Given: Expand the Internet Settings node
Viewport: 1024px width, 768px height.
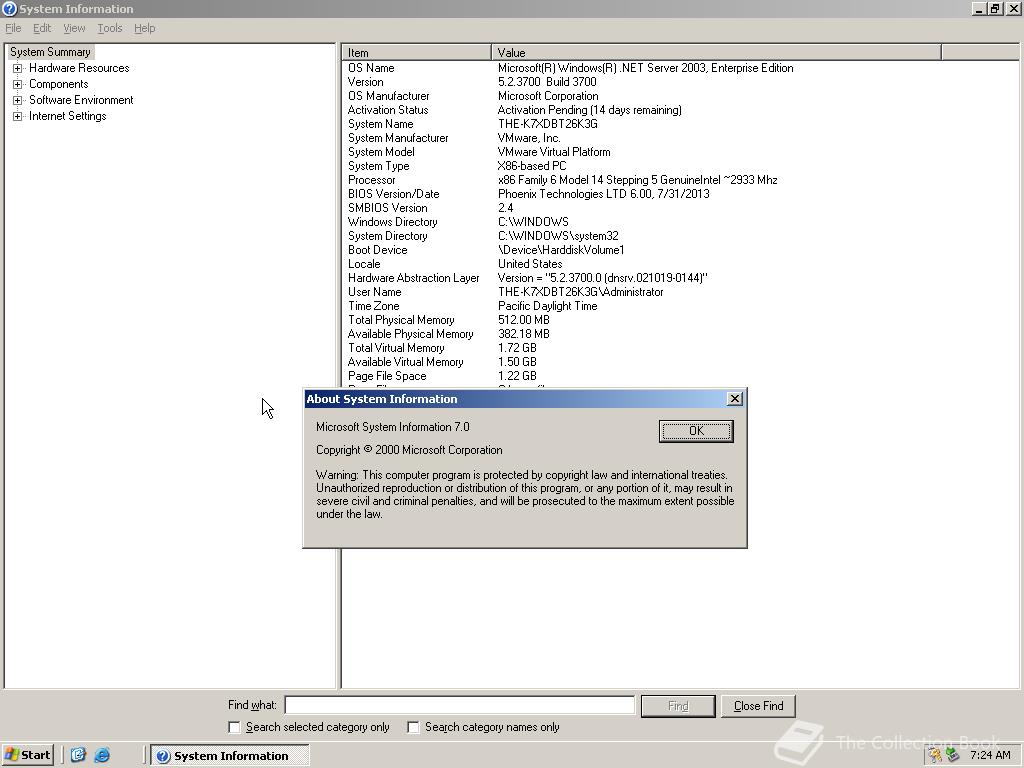Looking at the screenshot, I should click(18, 116).
